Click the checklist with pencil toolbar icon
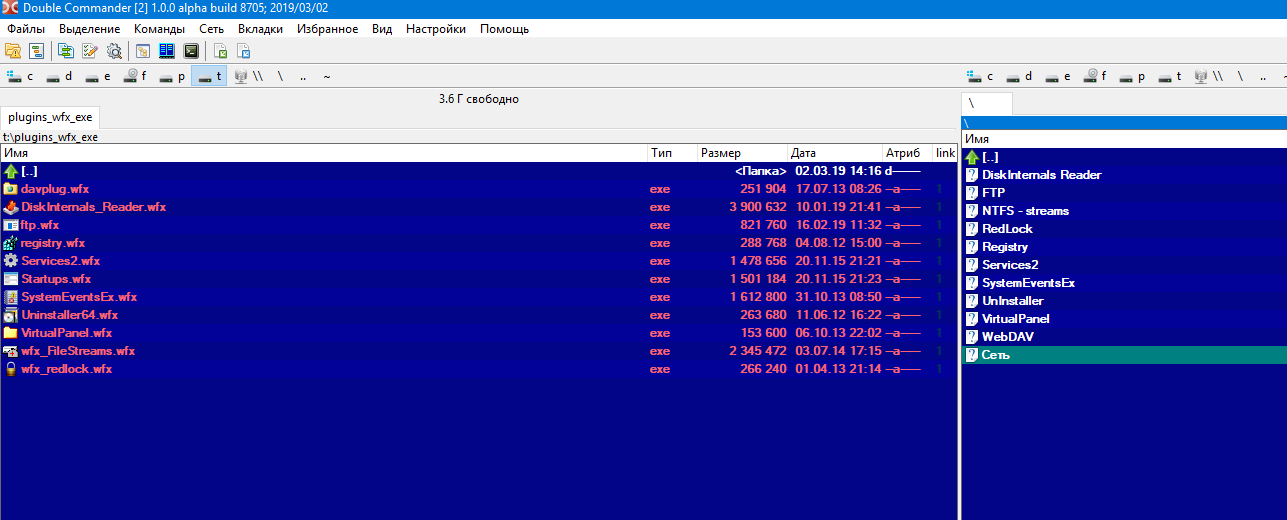1287x520 pixels. pyautogui.click(x=90, y=51)
